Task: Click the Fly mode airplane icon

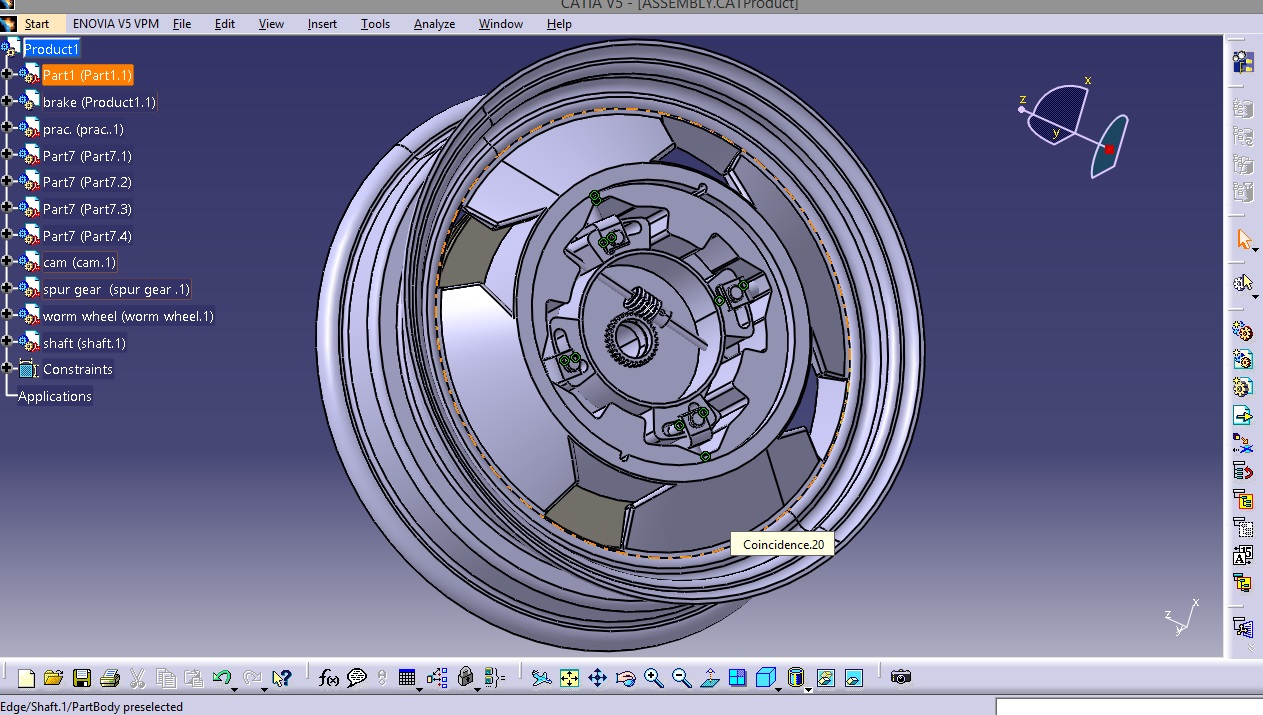Action: [541, 678]
